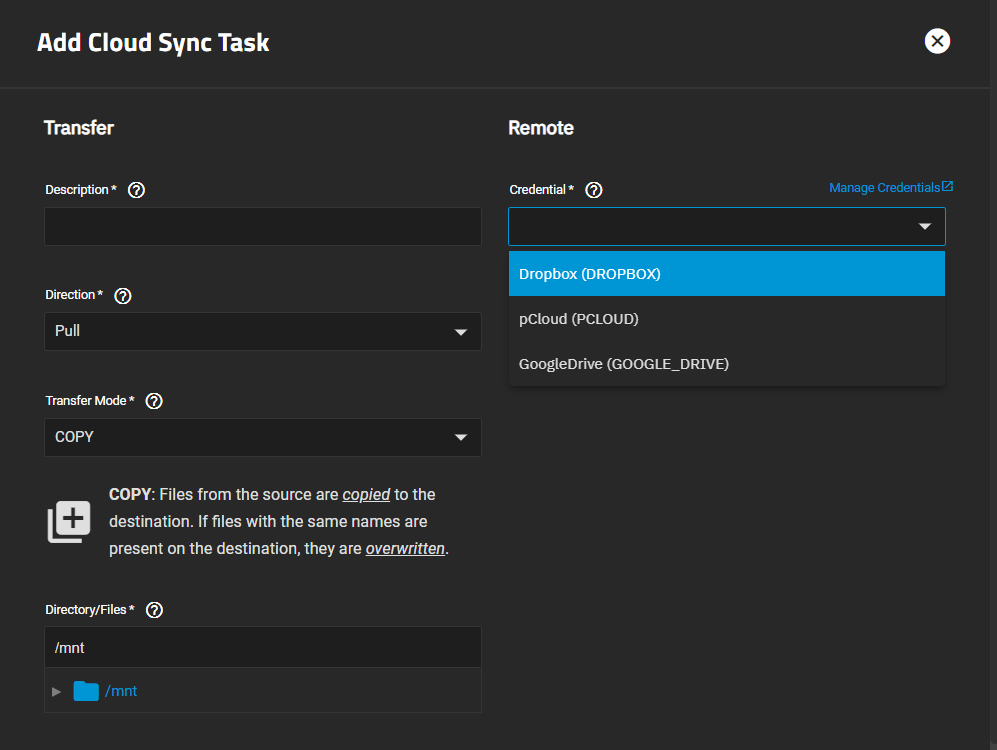
Task: Click the underlined word copied
Action: click(x=366, y=494)
